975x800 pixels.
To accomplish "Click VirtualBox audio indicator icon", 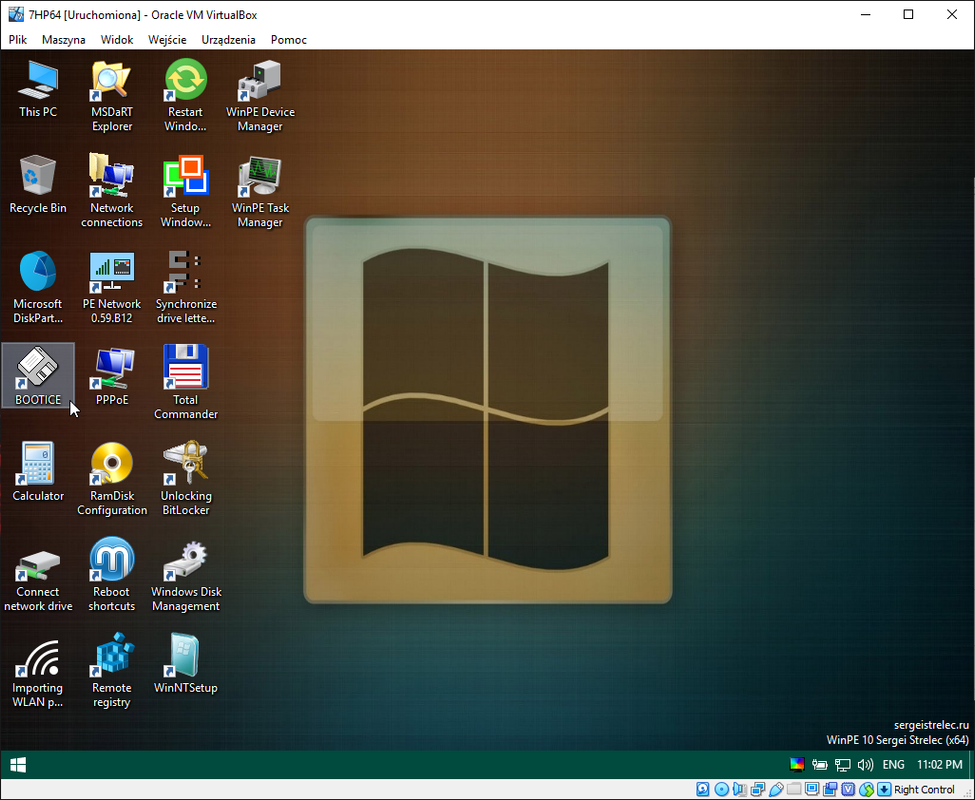I will tap(739, 789).
